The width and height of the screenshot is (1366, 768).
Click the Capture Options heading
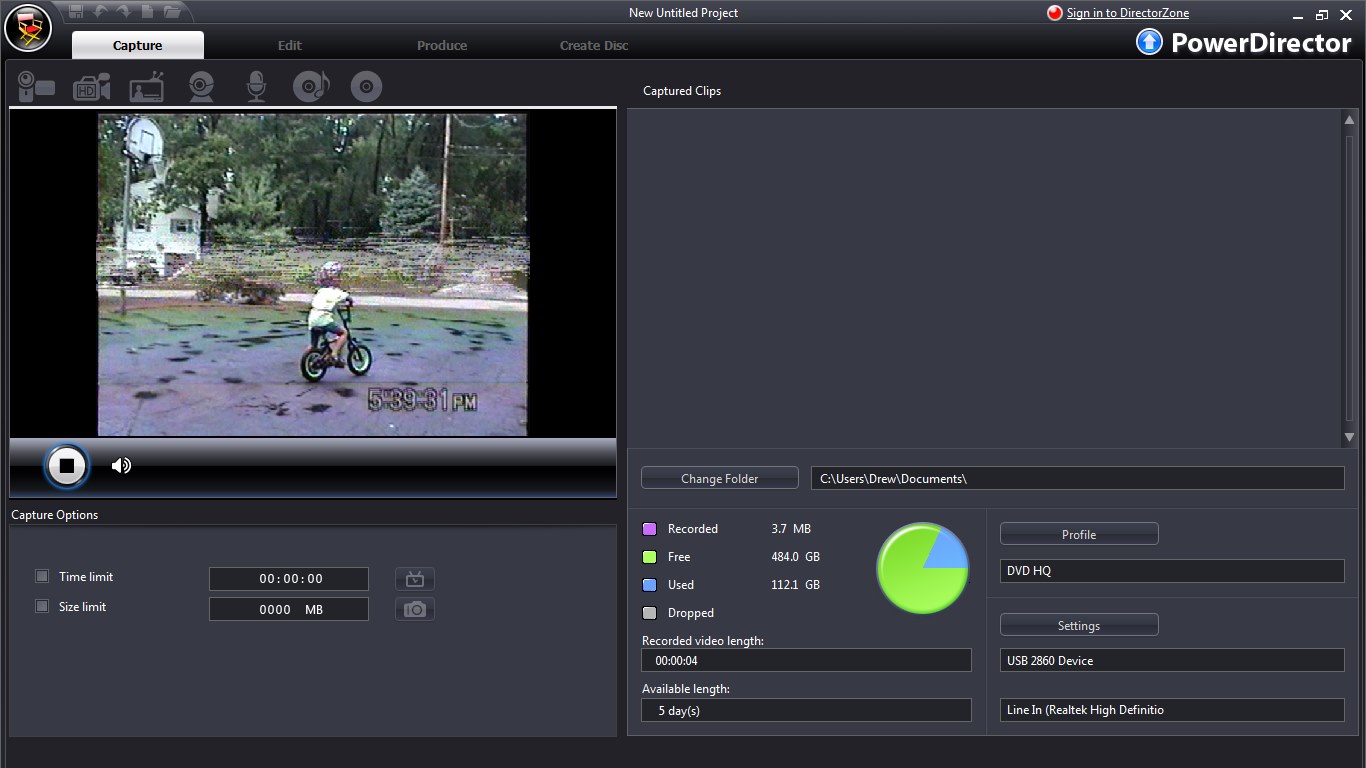(55, 515)
